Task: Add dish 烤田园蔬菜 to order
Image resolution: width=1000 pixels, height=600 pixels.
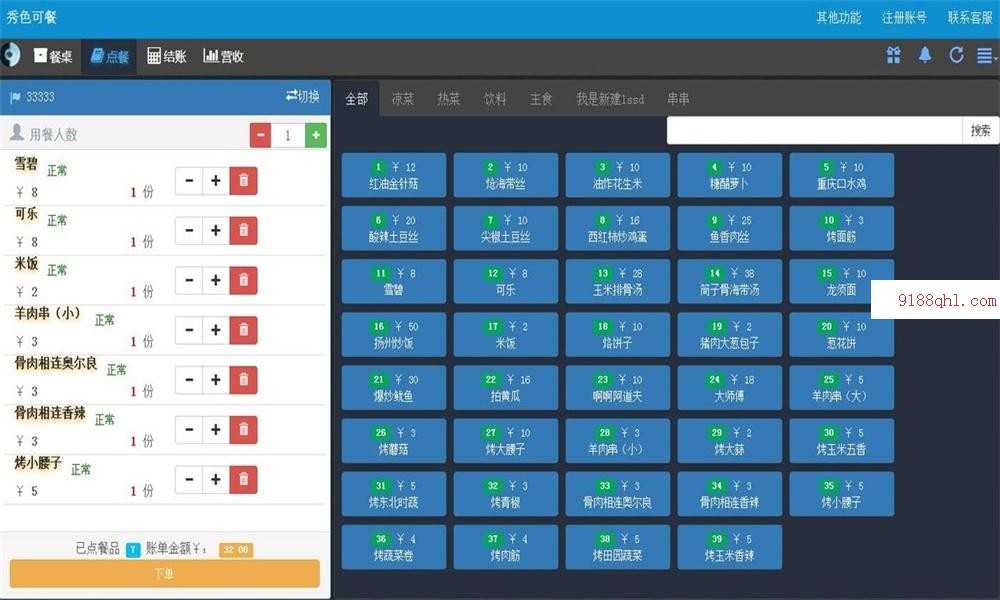Action: (617, 547)
